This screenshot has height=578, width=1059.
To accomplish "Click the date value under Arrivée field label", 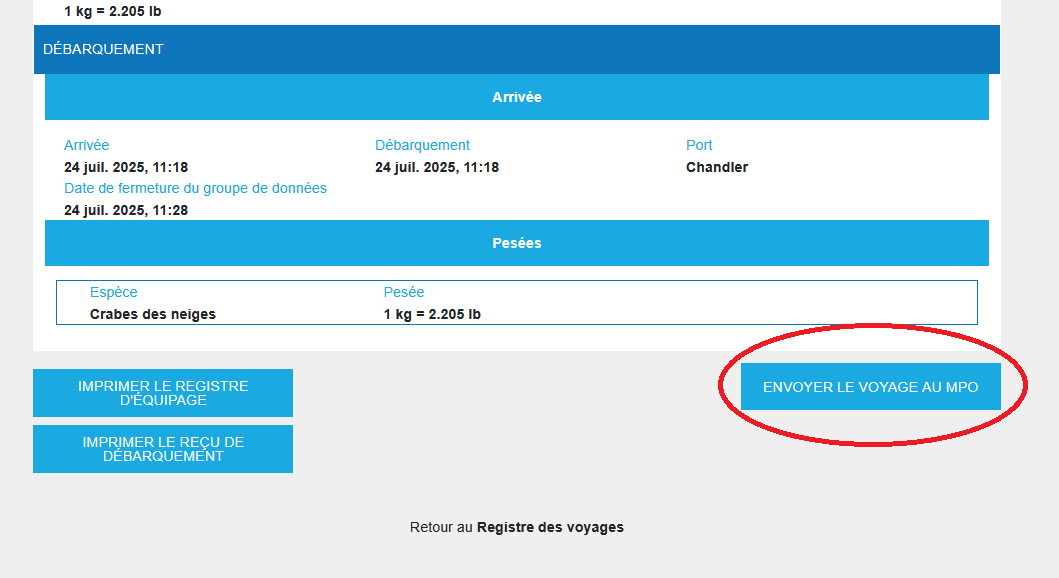I will coord(126,167).
